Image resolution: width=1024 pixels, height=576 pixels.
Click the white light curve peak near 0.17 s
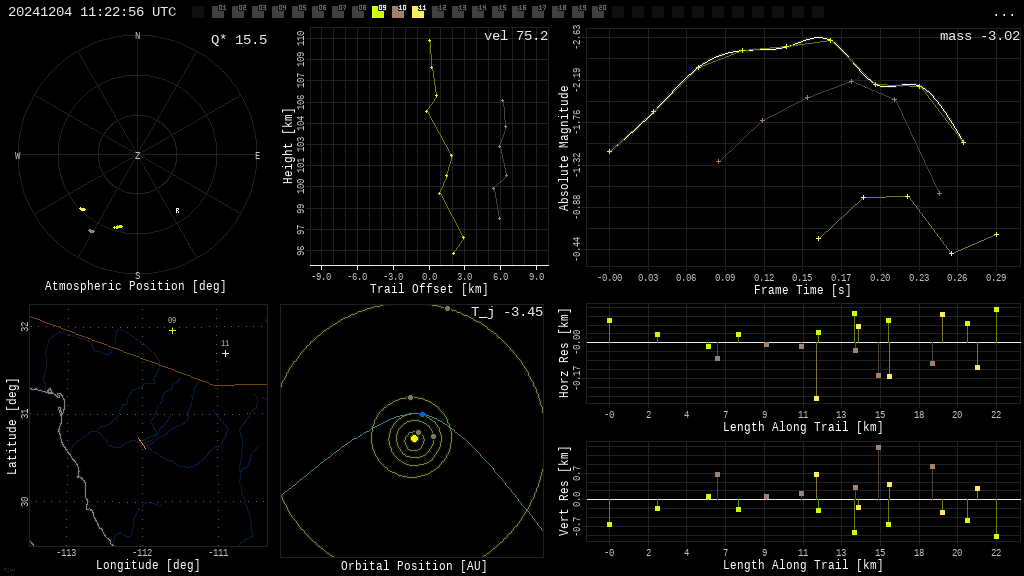[x=820, y=38]
